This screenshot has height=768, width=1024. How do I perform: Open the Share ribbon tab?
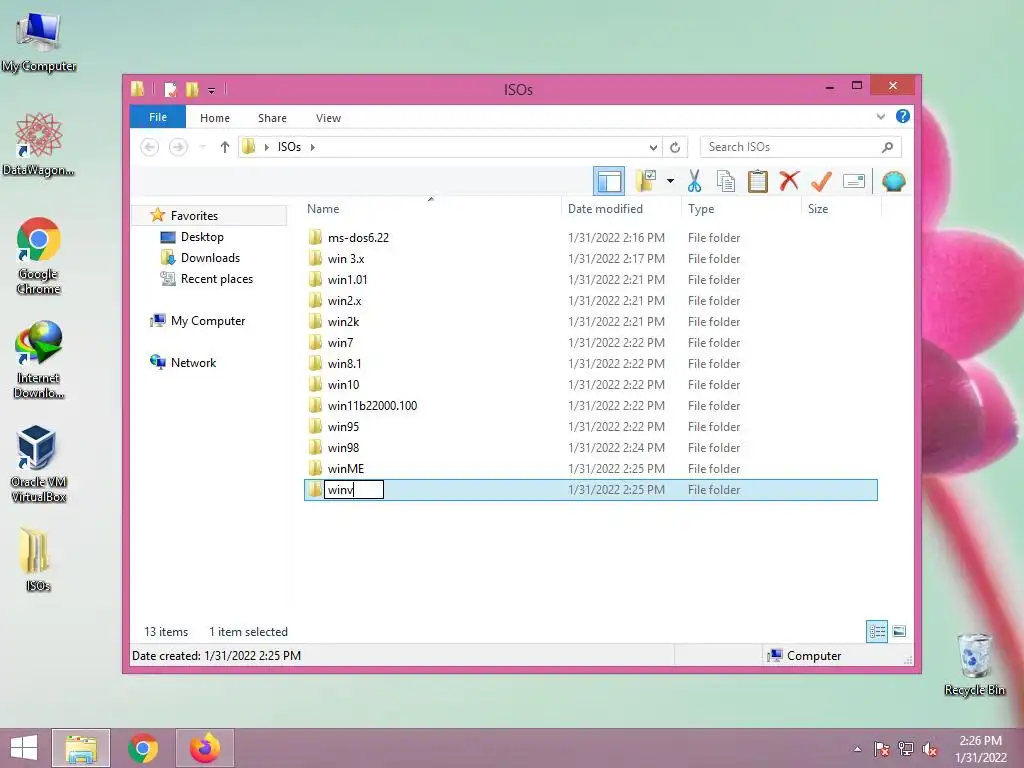pos(272,118)
